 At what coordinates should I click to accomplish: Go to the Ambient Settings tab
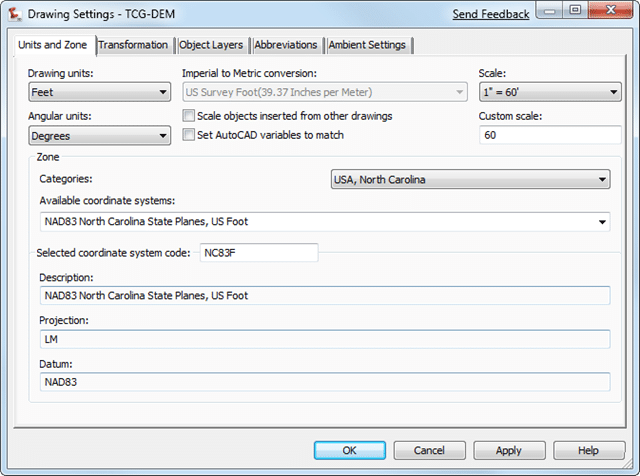coord(367,45)
